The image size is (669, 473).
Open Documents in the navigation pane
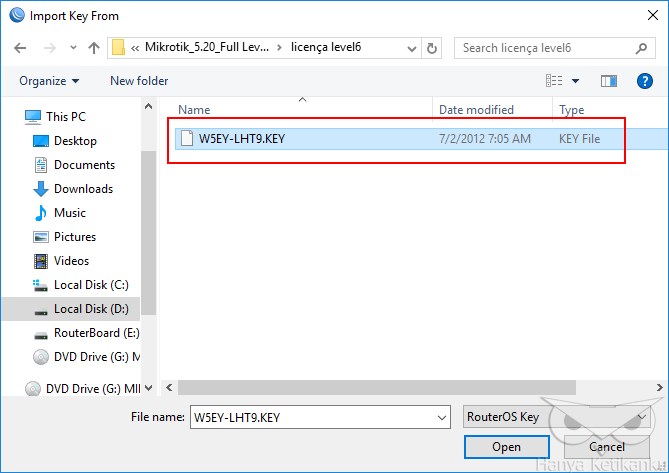tap(84, 165)
